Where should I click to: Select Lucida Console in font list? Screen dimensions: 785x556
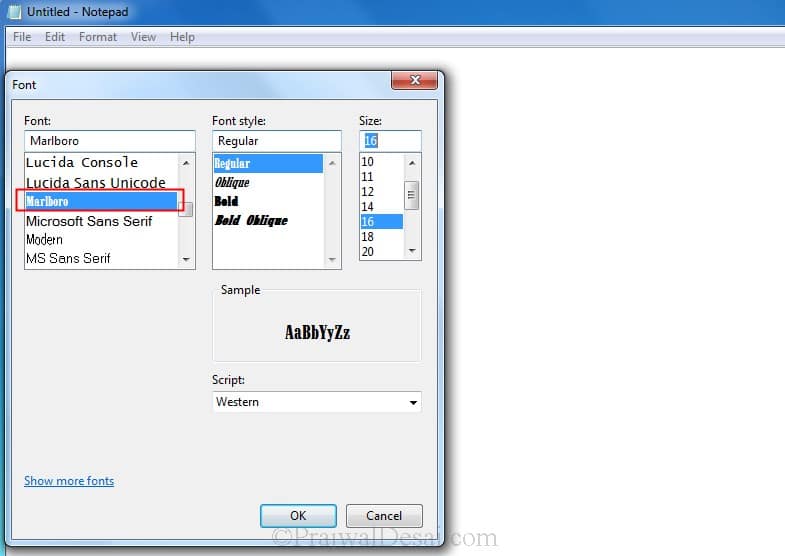(x=101, y=162)
